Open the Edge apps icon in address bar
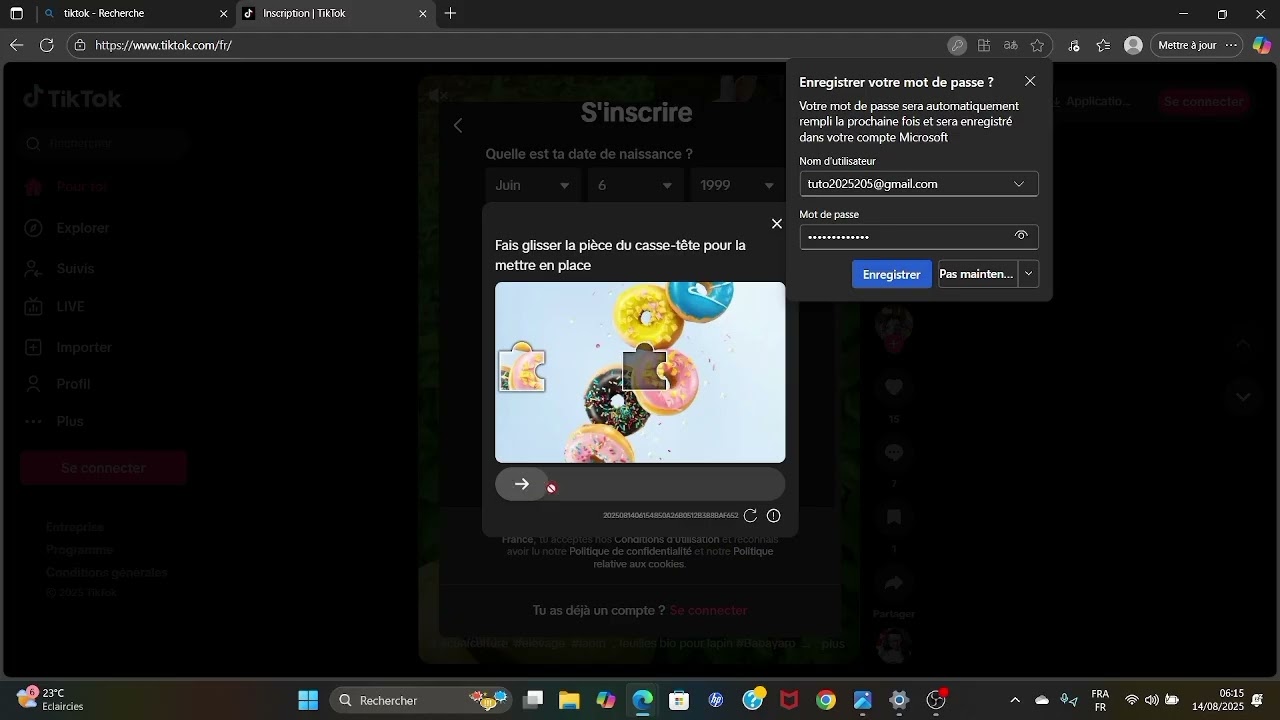The image size is (1280, 720). pos(984,45)
